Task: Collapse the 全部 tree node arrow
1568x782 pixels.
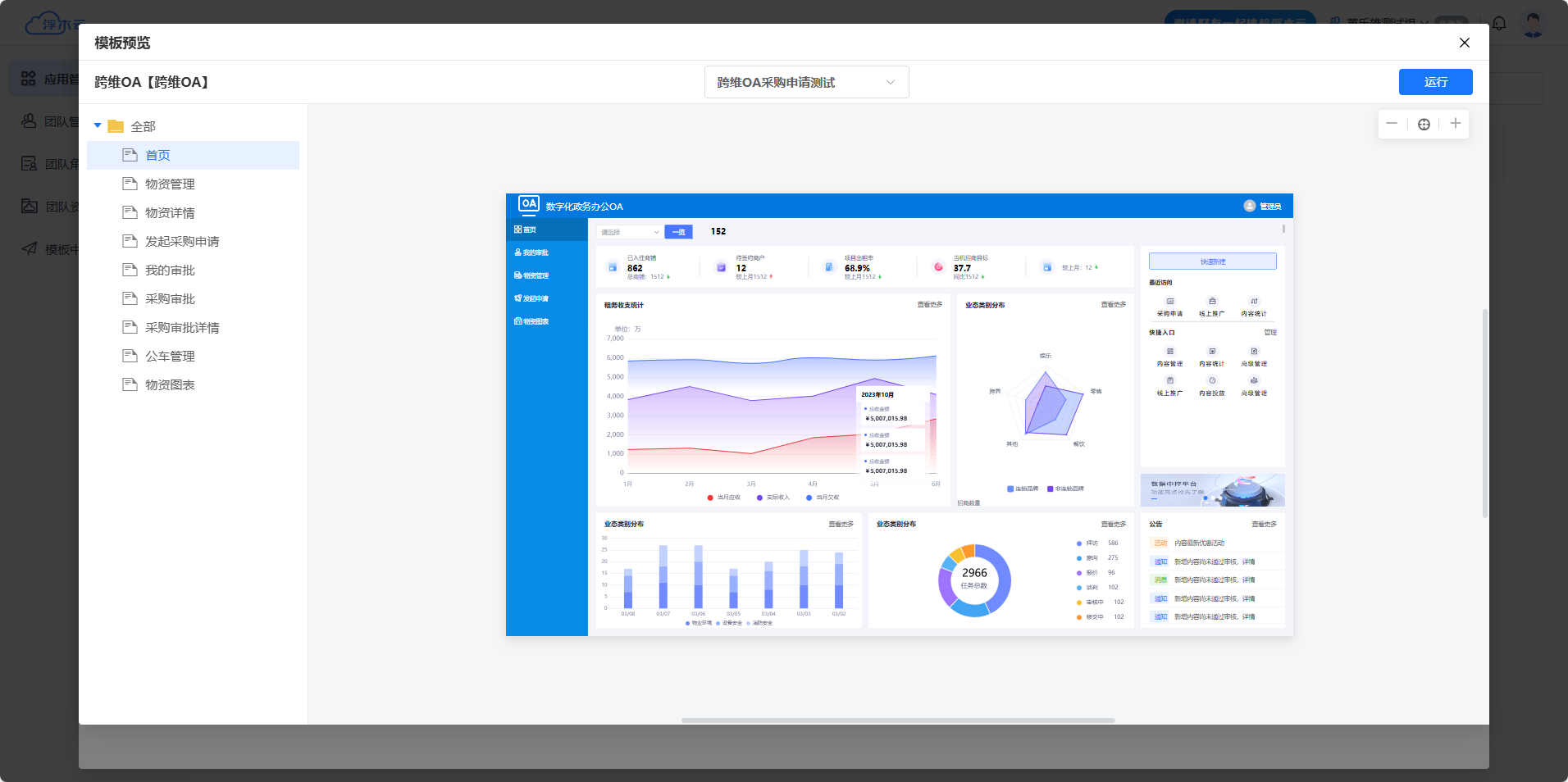Action: pyautogui.click(x=98, y=126)
